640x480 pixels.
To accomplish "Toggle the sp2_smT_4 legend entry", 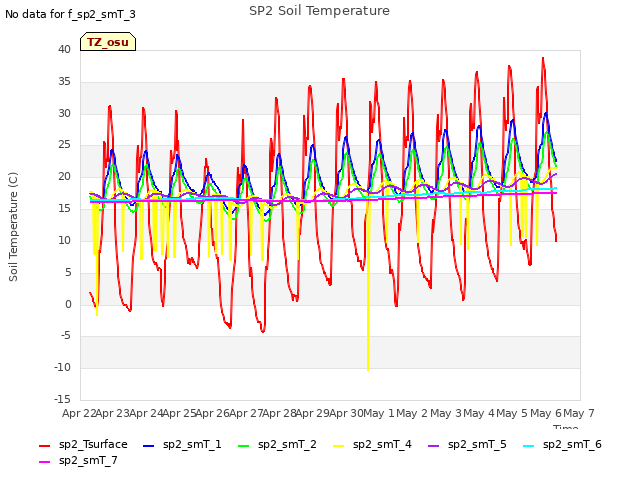I will [x=372, y=444].
